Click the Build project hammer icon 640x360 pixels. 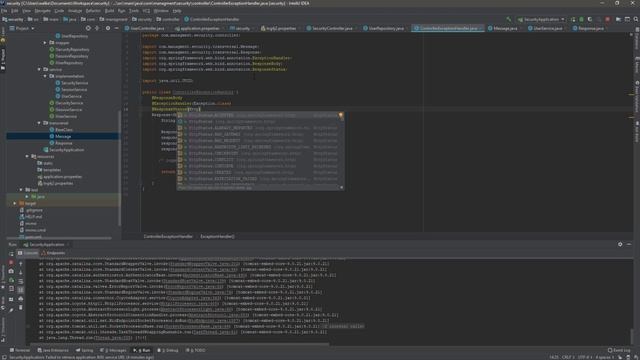pos(509,19)
